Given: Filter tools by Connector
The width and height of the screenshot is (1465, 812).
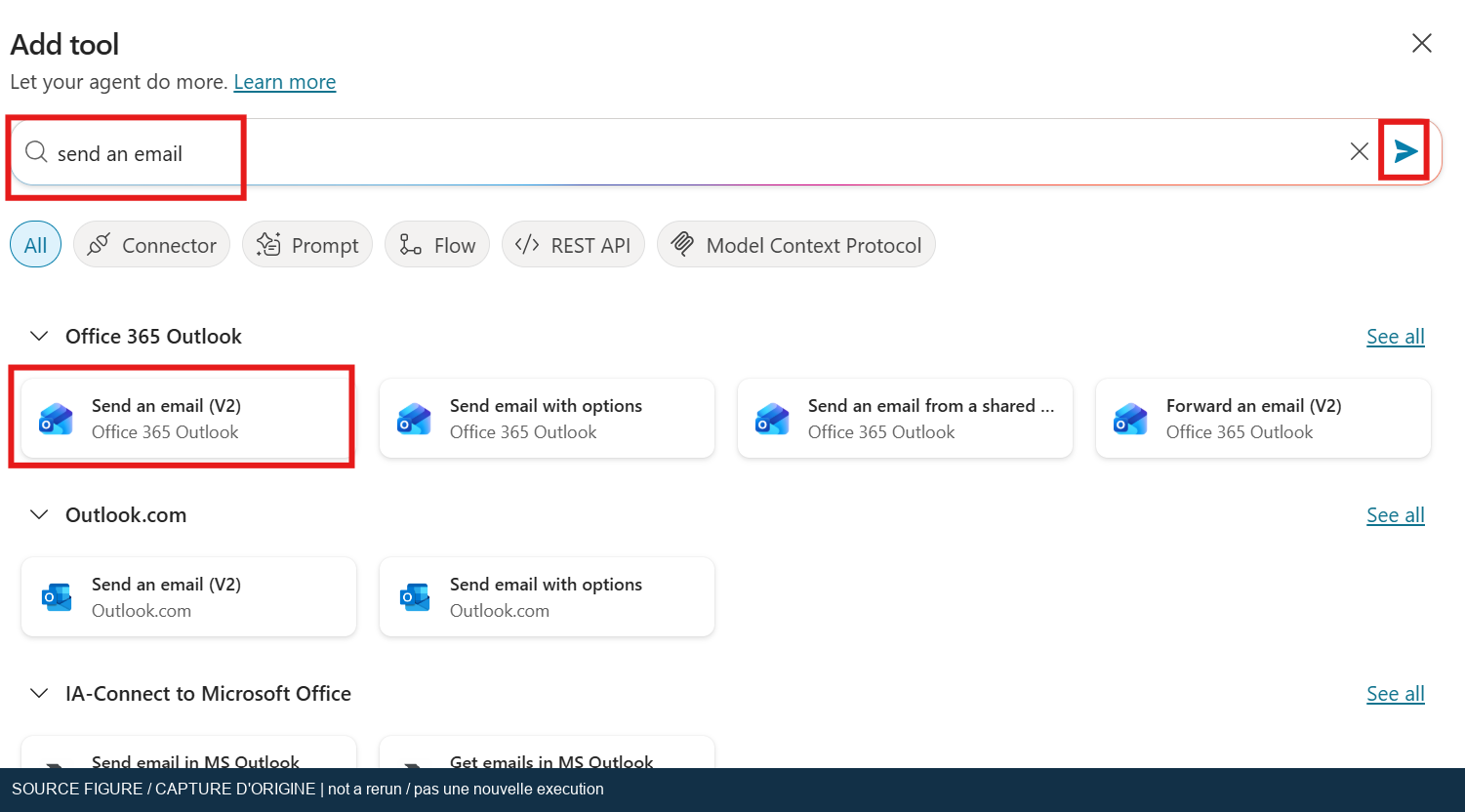Looking at the screenshot, I should click(x=151, y=245).
